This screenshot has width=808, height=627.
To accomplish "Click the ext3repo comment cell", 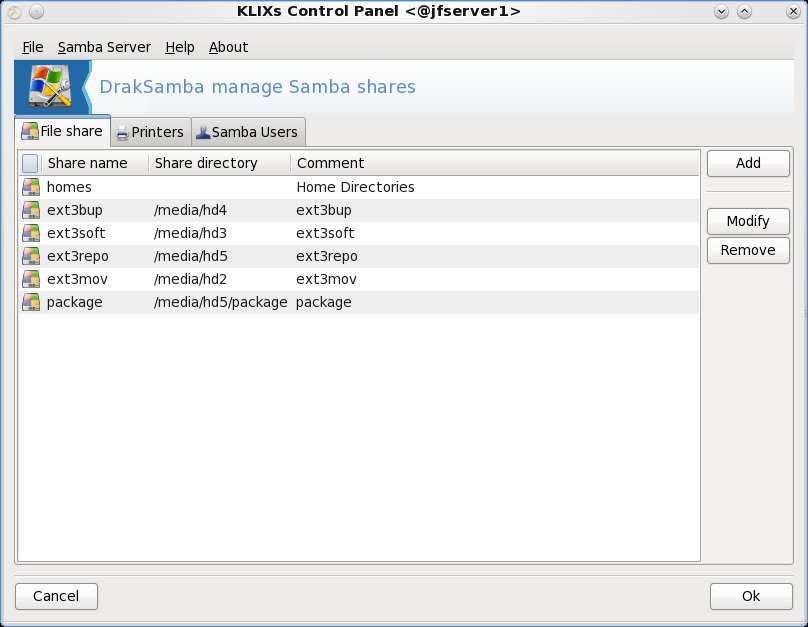I will coord(326,256).
